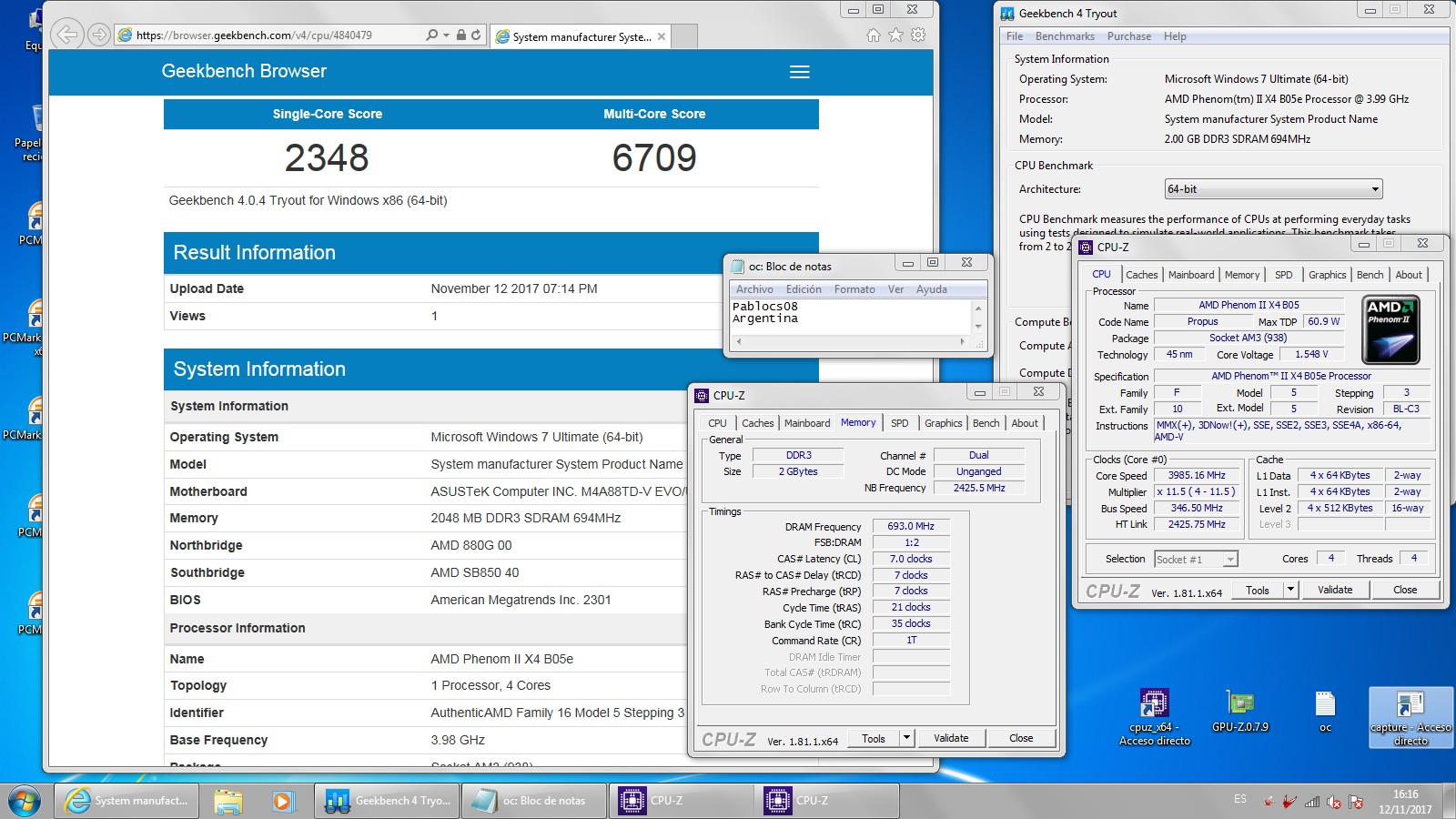This screenshot has height=819, width=1456.
Task: Open Geekbench File menu
Action: pyautogui.click(x=1015, y=36)
